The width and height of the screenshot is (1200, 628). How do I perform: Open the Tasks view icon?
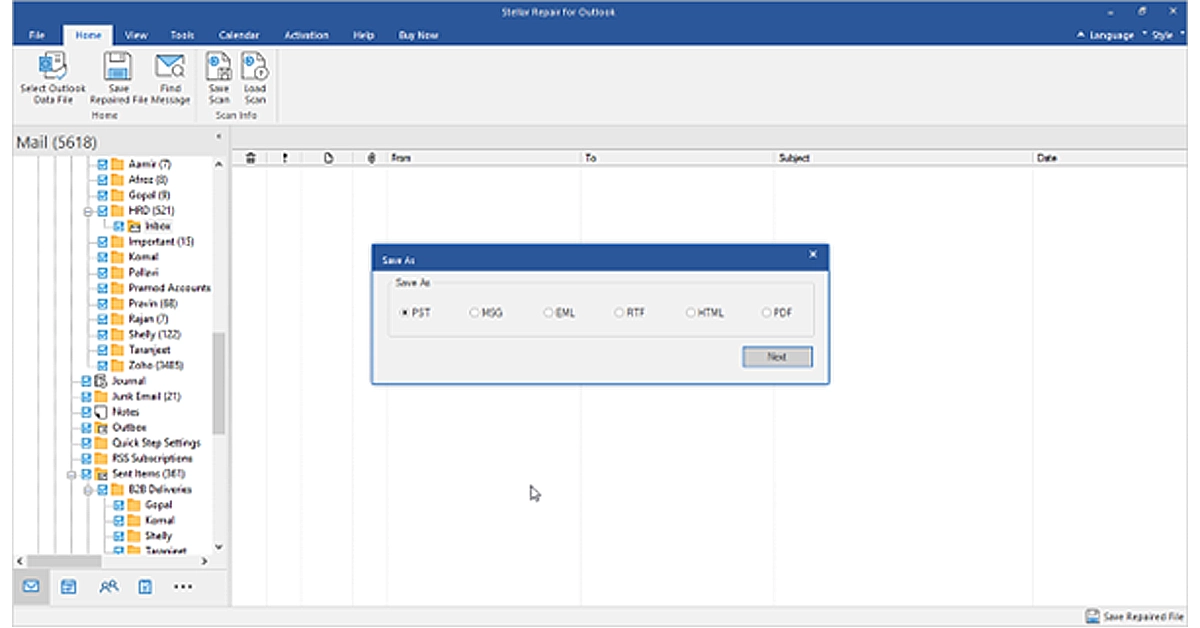tap(145, 586)
